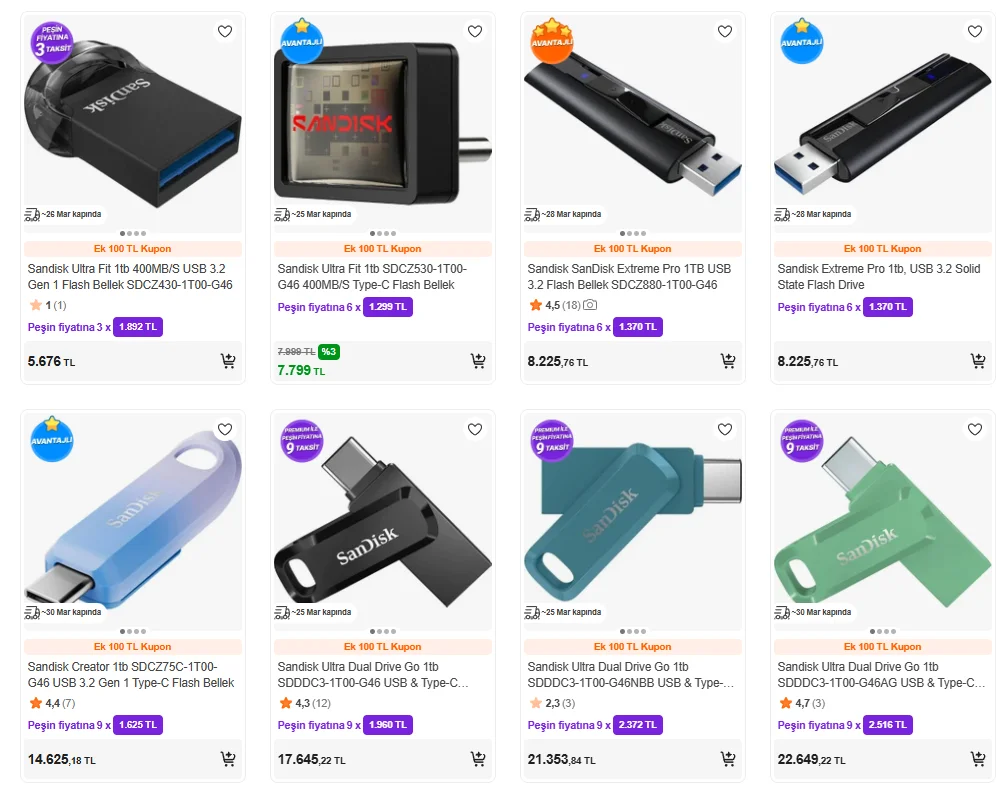The height and width of the screenshot is (808, 996).
Task: Add Sandisk Ultra Fit SDCZ430 to cart
Action: pyautogui.click(x=227, y=361)
